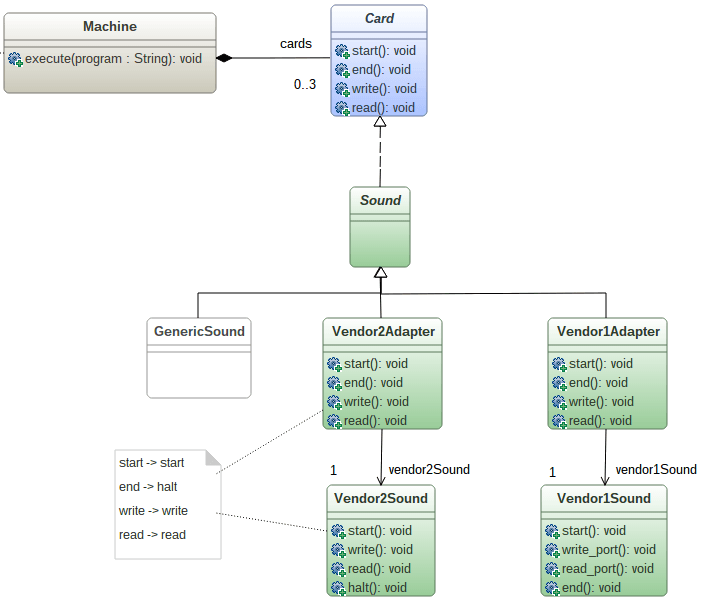Select the Sound class header
702x601 pixels.
click(x=380, y=201)
